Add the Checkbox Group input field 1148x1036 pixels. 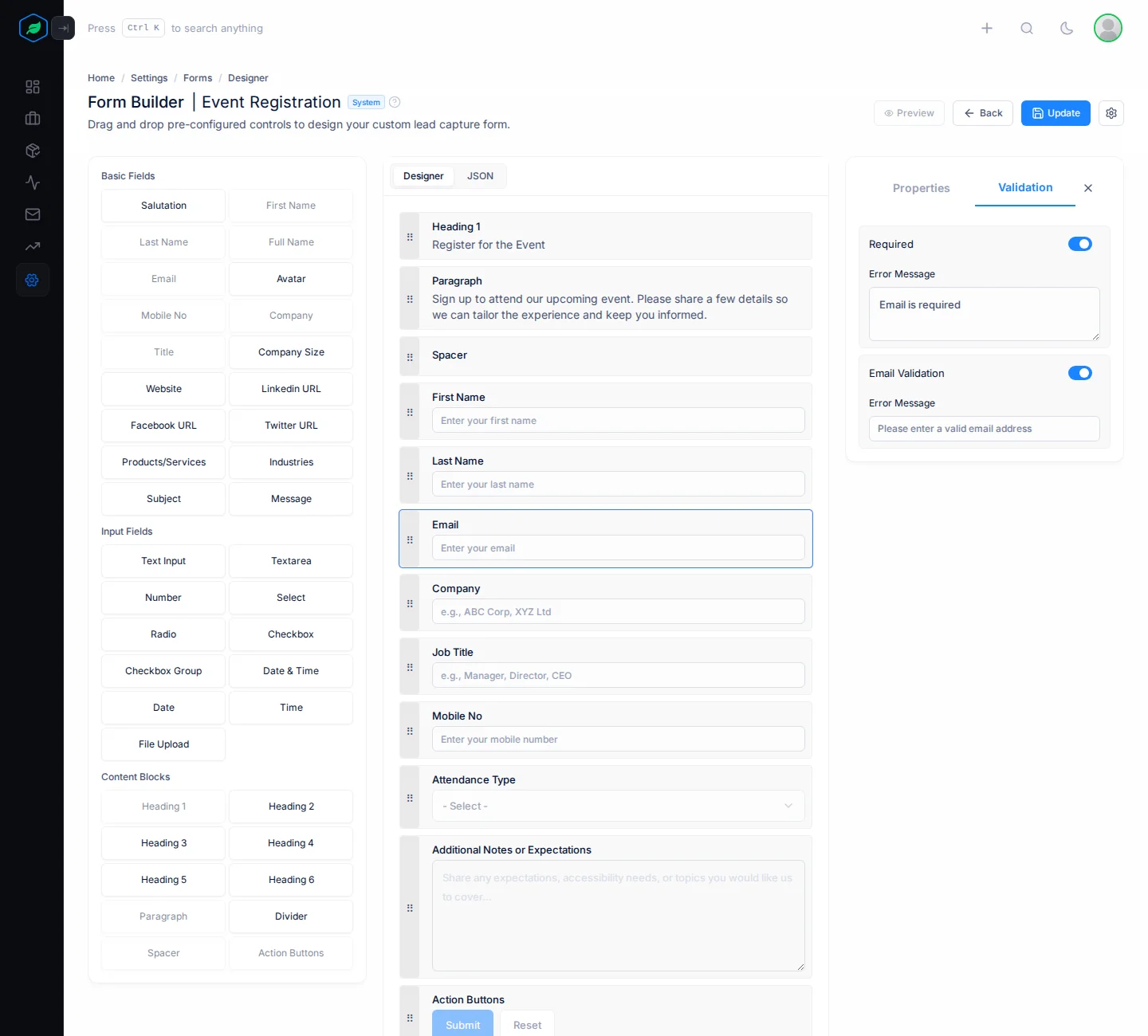tap(163, 671)
